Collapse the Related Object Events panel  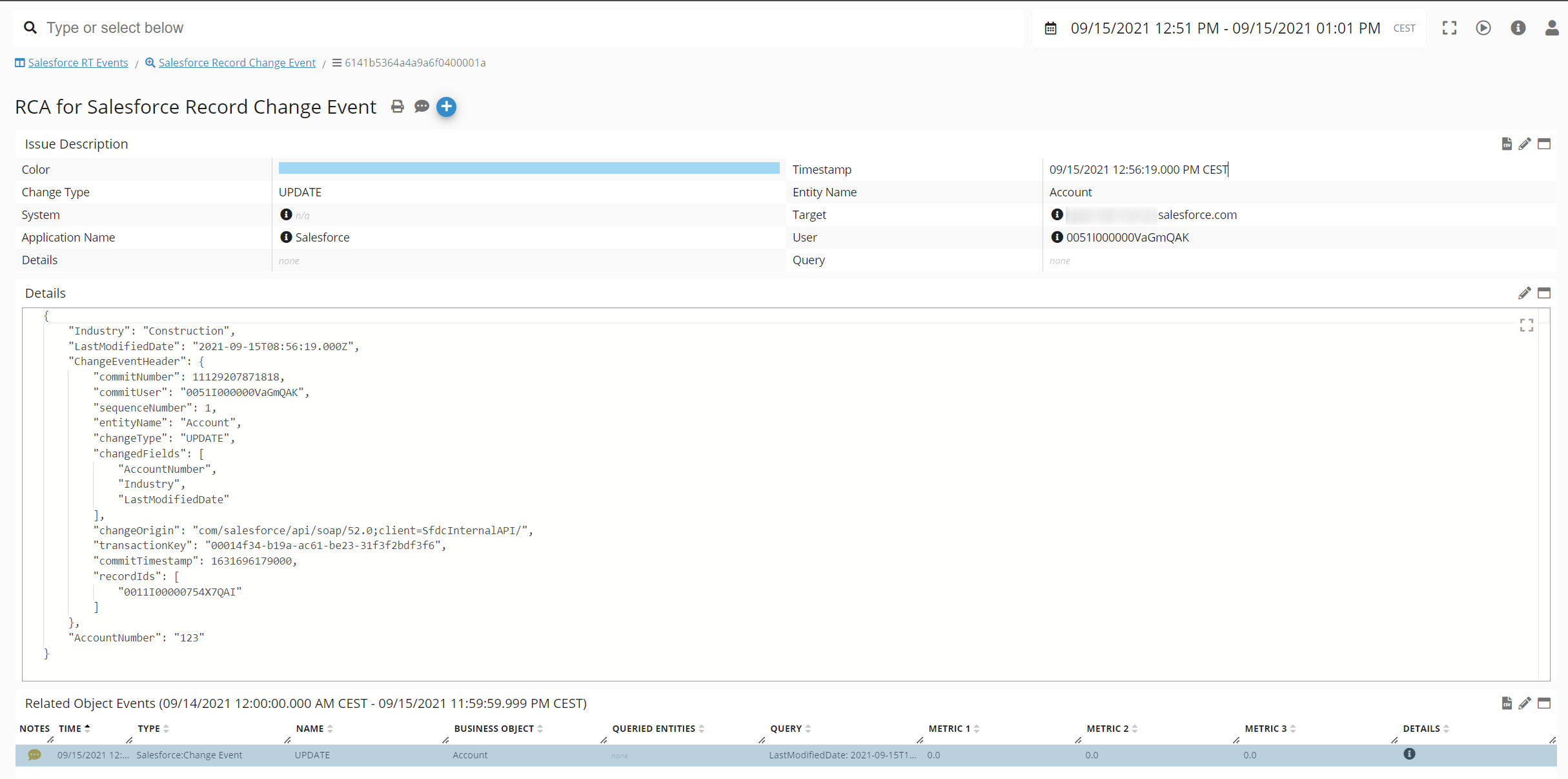pos(1544,703)
